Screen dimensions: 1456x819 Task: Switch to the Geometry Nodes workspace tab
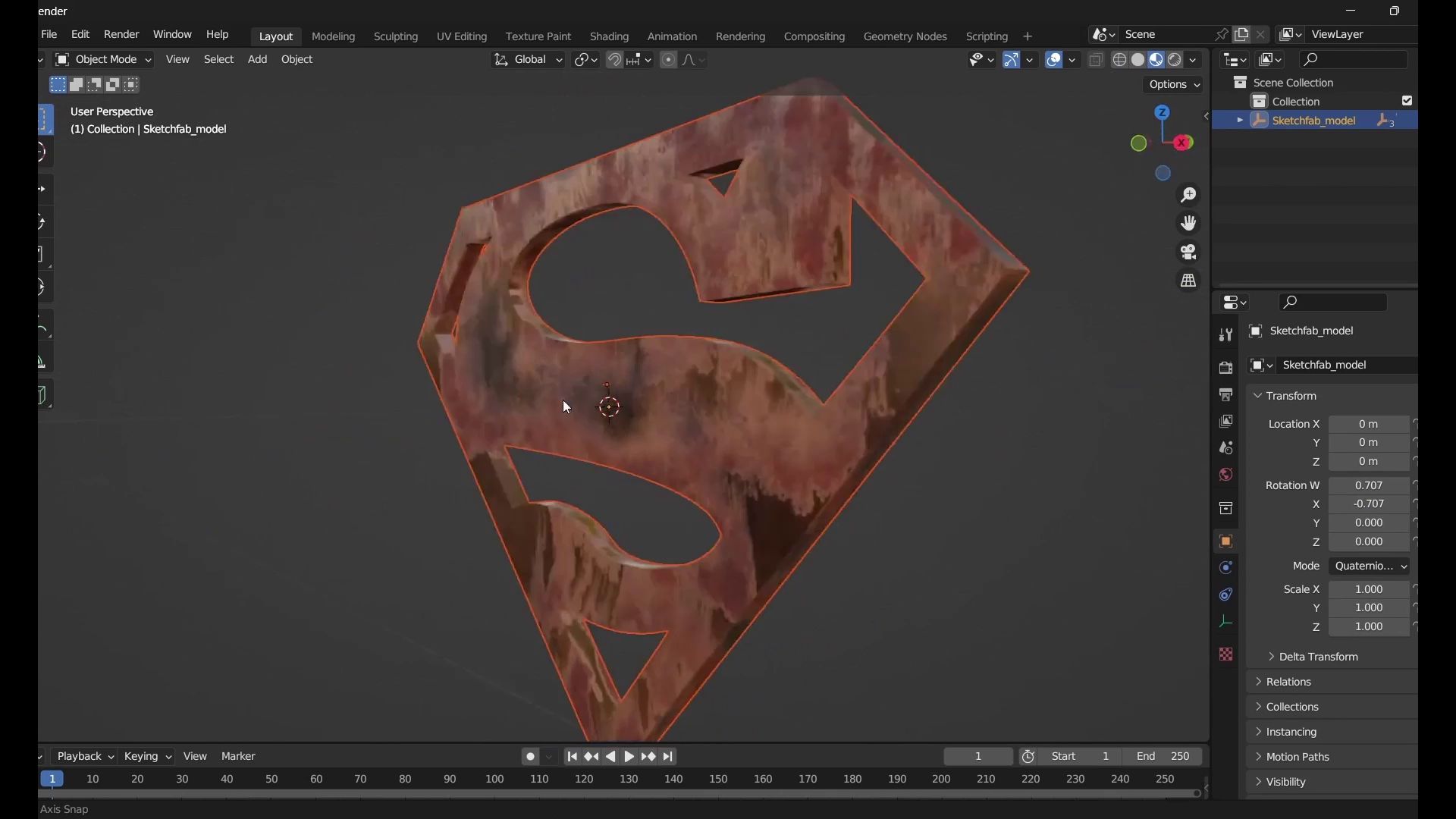(905, 36)
